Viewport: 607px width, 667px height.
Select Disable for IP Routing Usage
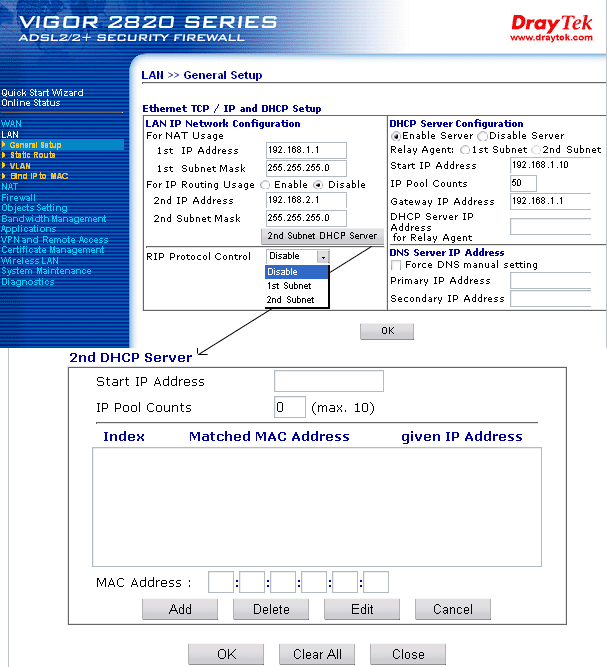click(318, 185)
